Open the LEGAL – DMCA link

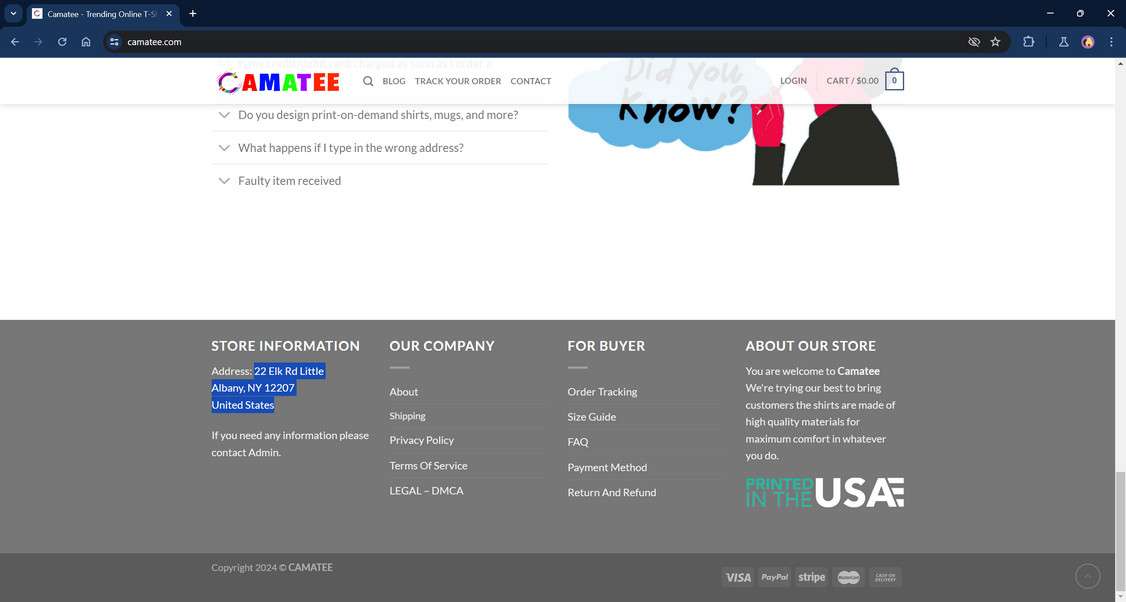[x=427, y=491]
